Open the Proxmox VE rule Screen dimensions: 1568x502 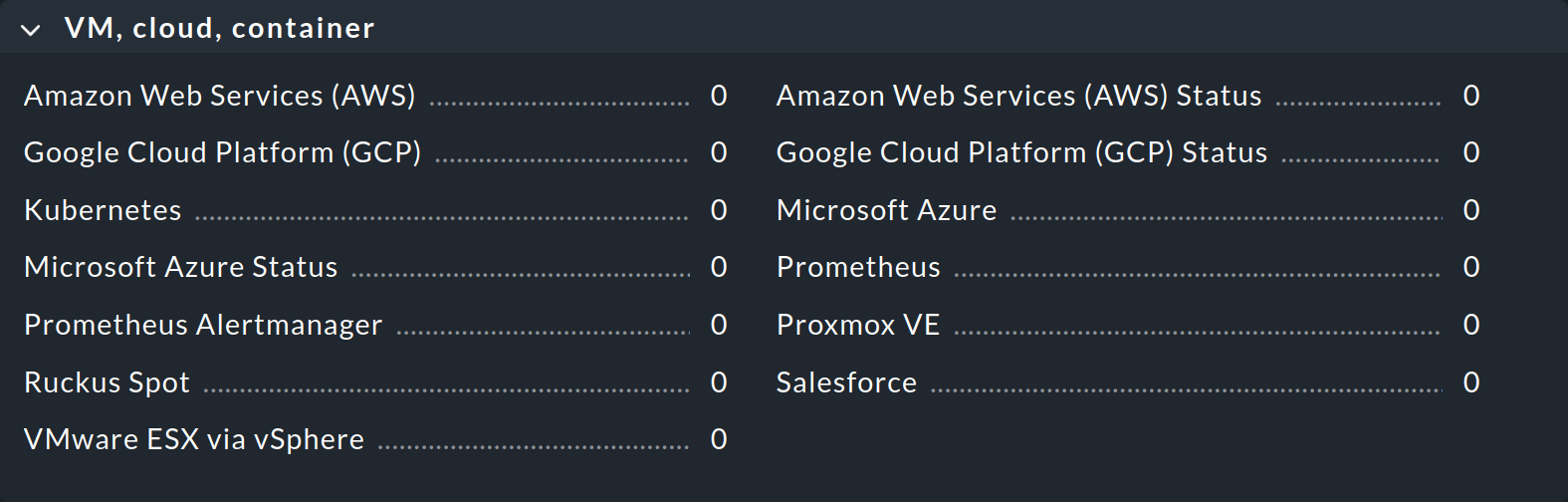[x=858, y=325]
